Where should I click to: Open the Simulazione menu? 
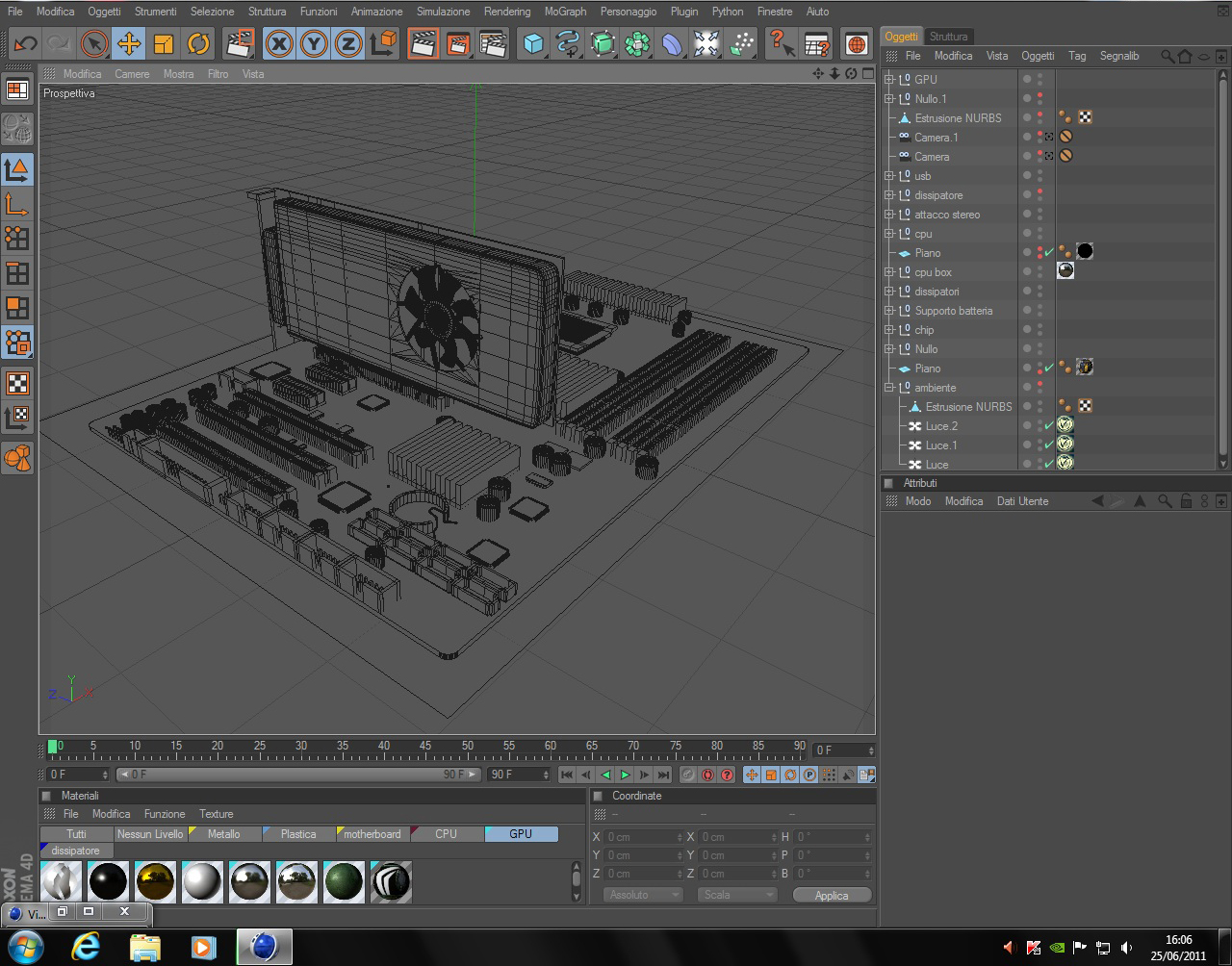pyautogui.click(x=443, y=12)
